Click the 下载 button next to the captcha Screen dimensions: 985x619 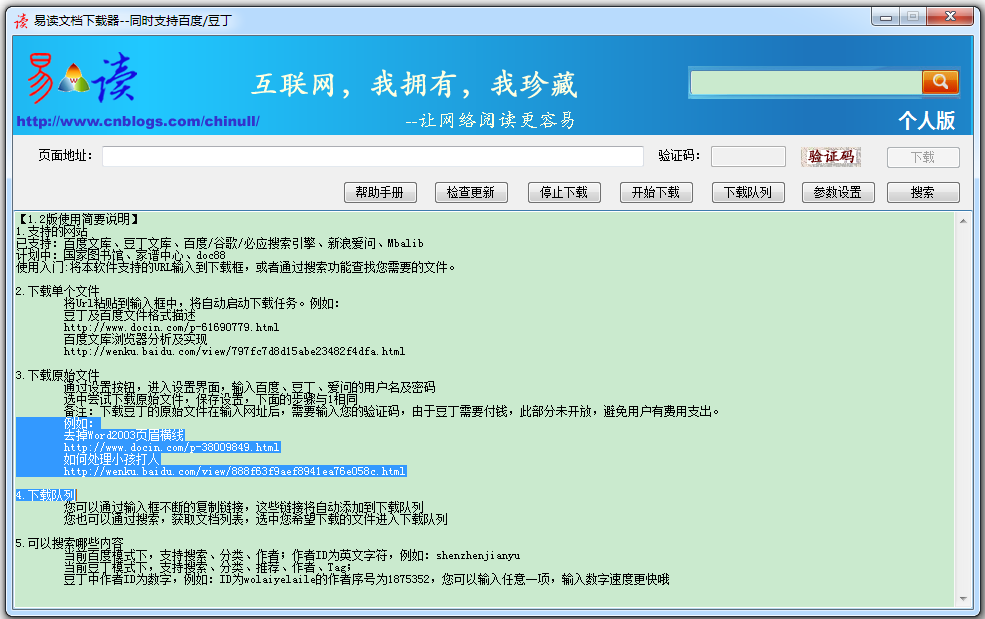tap(923, 156)
